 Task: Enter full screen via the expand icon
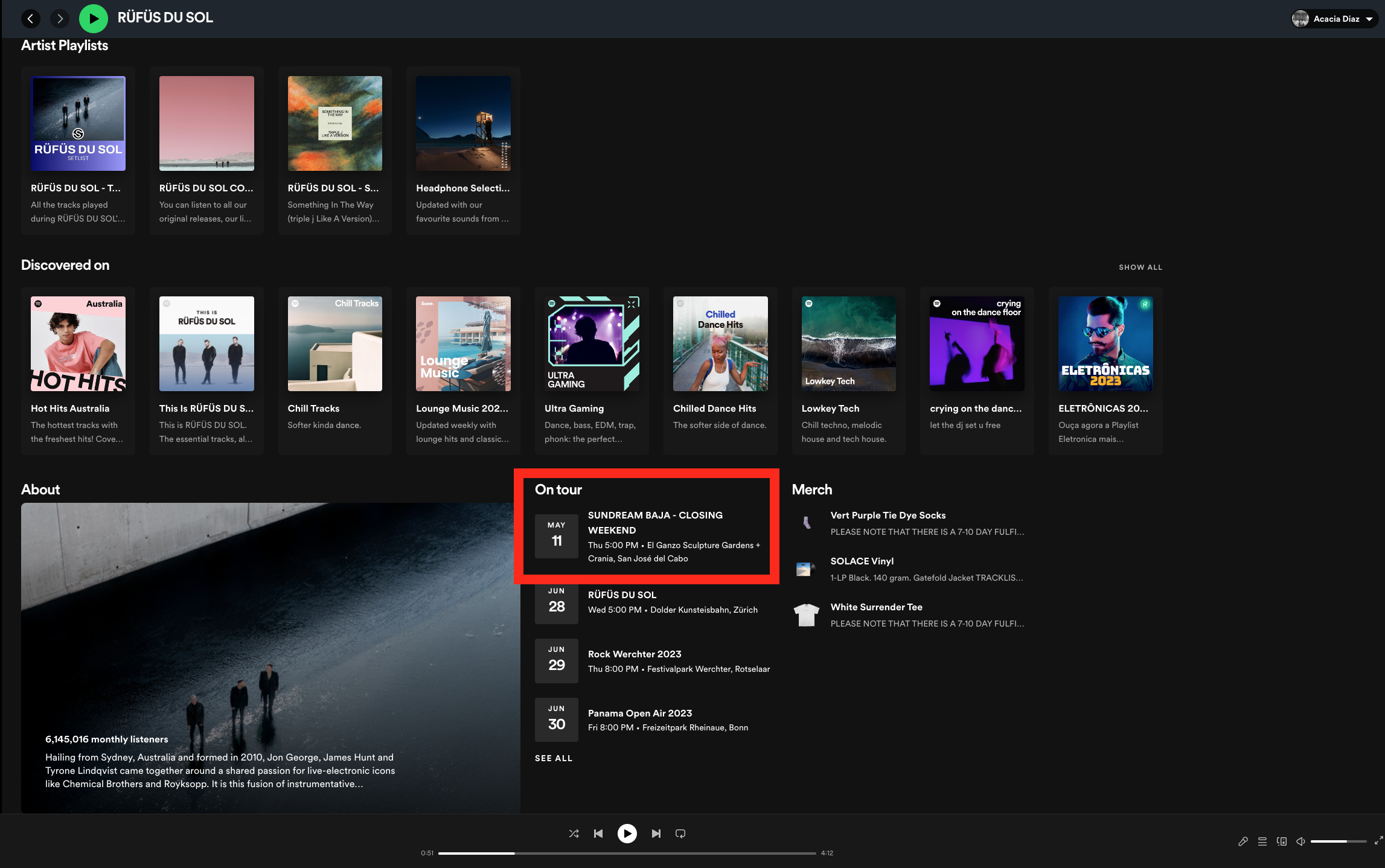[x=1379, y=841]
